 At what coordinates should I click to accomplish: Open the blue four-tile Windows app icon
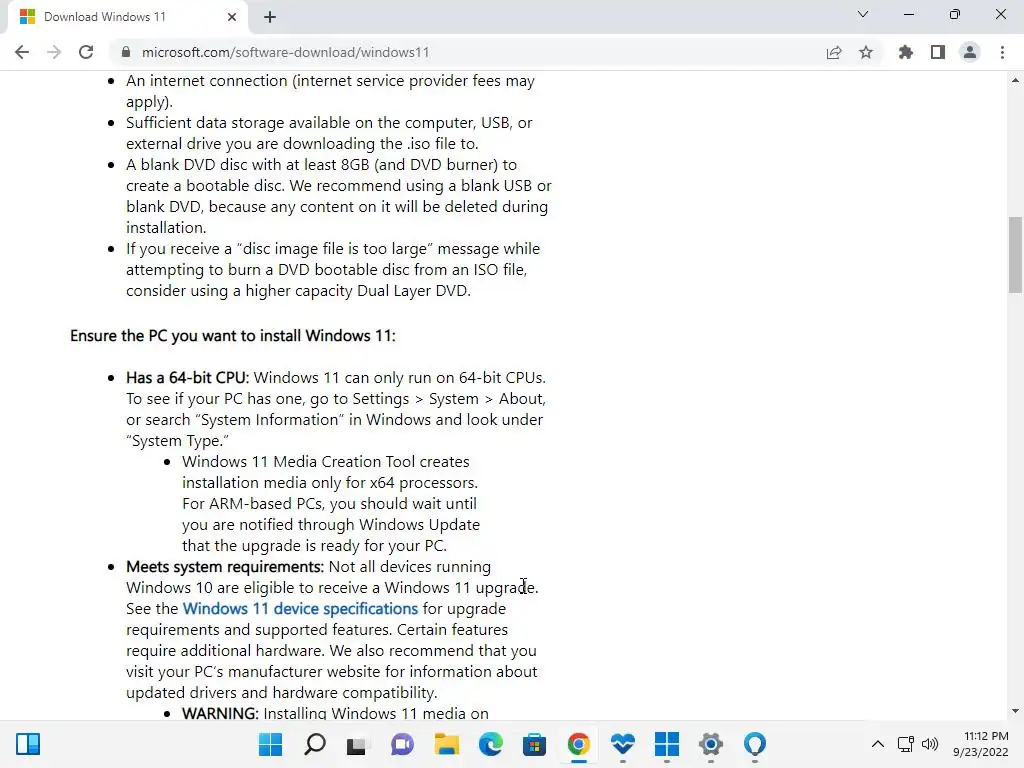[x=667, y=744]
